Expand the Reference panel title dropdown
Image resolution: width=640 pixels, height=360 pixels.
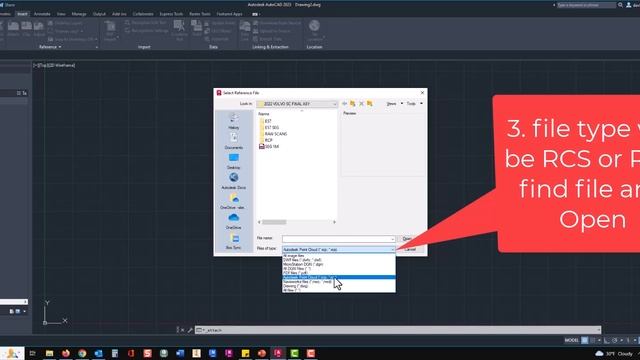click(x=50, y=47)
